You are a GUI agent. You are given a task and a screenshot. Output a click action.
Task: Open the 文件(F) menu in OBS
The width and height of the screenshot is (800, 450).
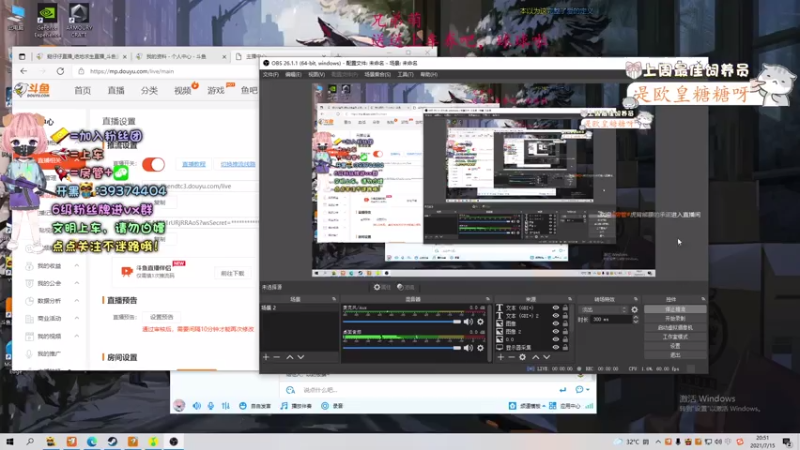pos(270,74)
